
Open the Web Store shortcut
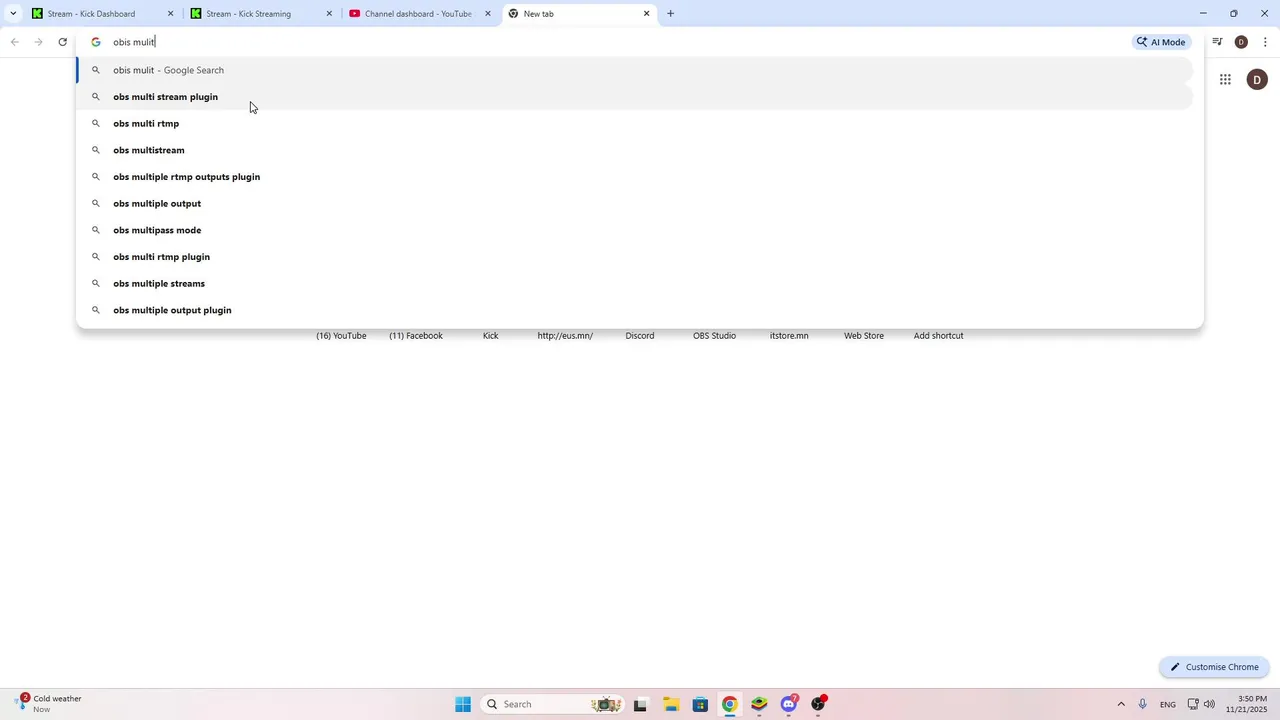(864, 336)
